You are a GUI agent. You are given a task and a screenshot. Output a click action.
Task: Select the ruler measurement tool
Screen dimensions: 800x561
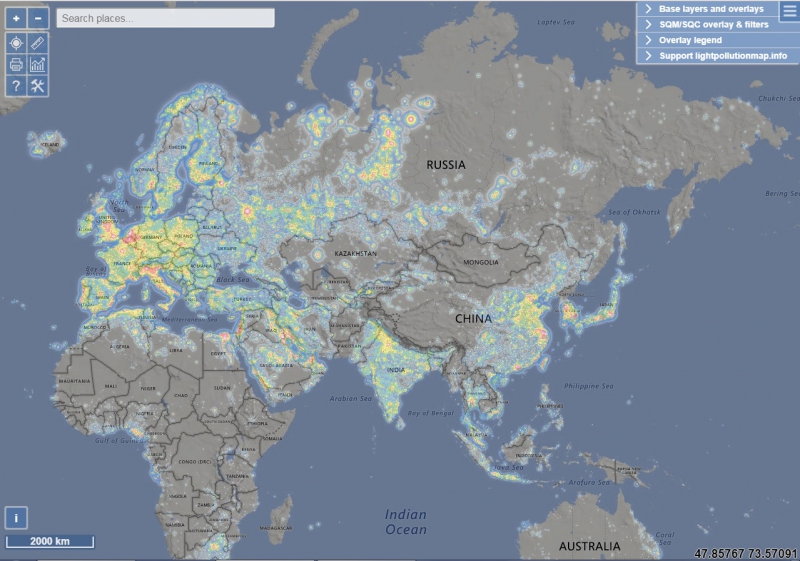pyautogui.click(x=38, y=43)
